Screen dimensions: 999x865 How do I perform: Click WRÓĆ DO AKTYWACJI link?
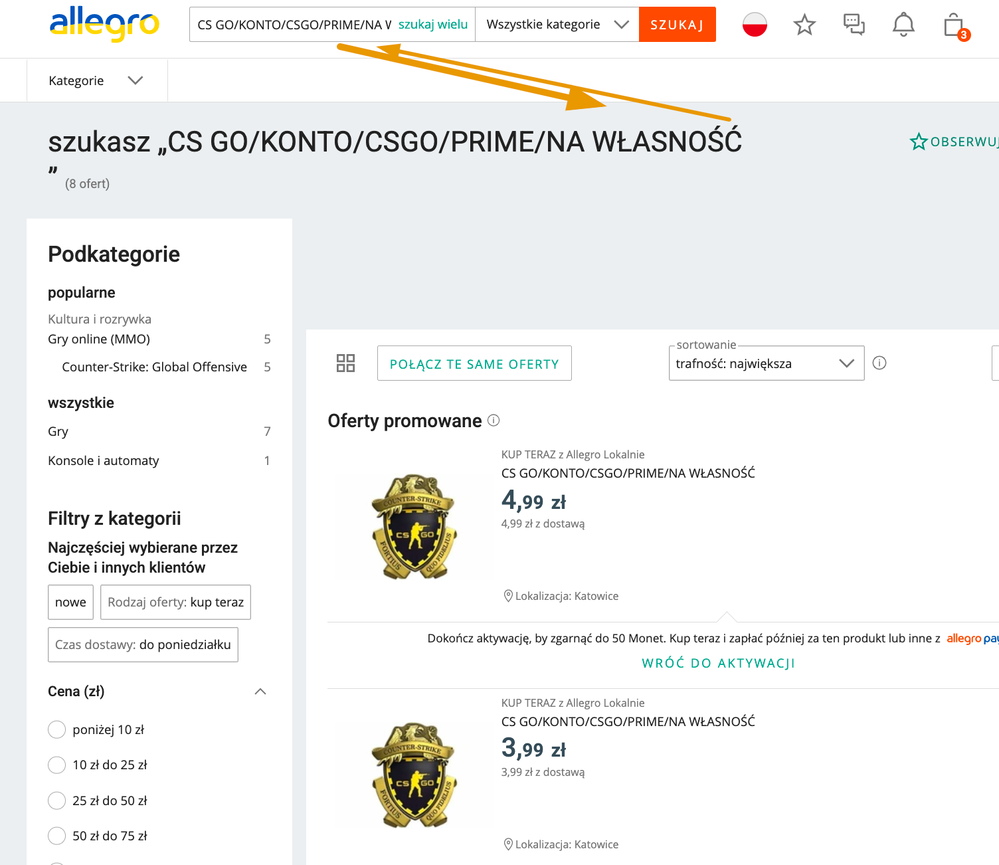[x=718, y=663]
